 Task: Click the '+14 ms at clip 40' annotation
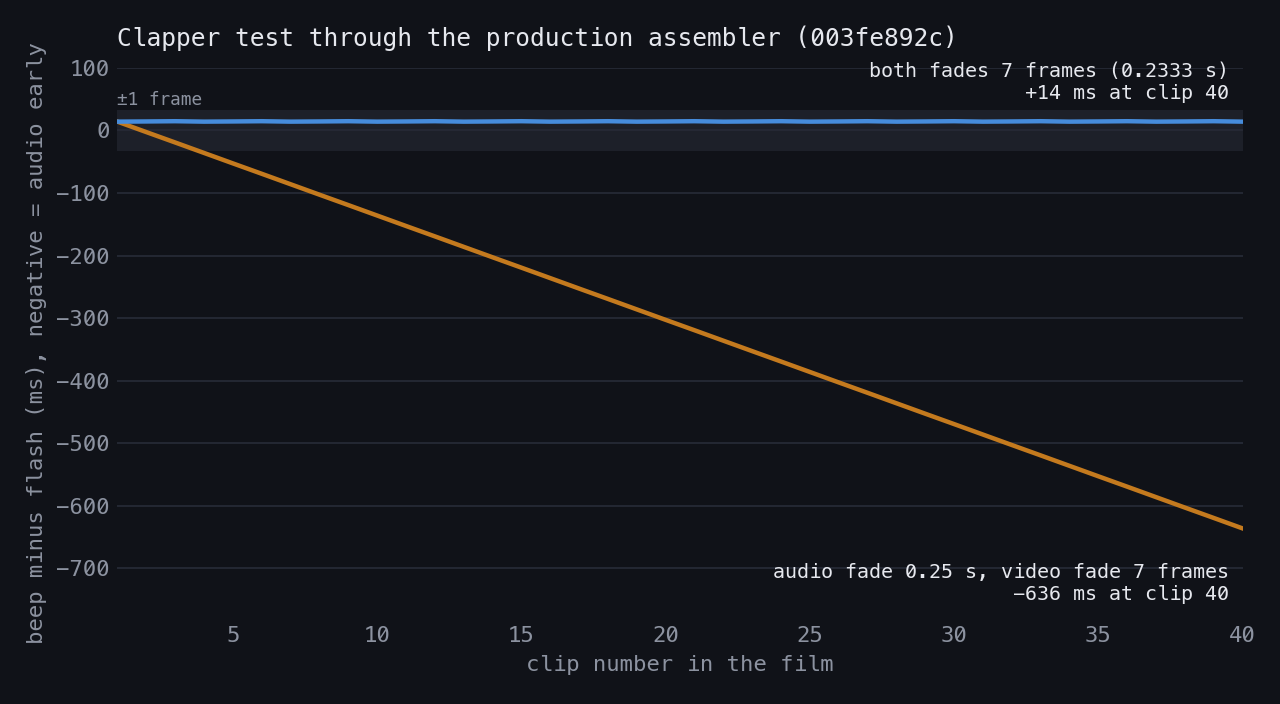pyautogui.click(x=1126, y=93)
